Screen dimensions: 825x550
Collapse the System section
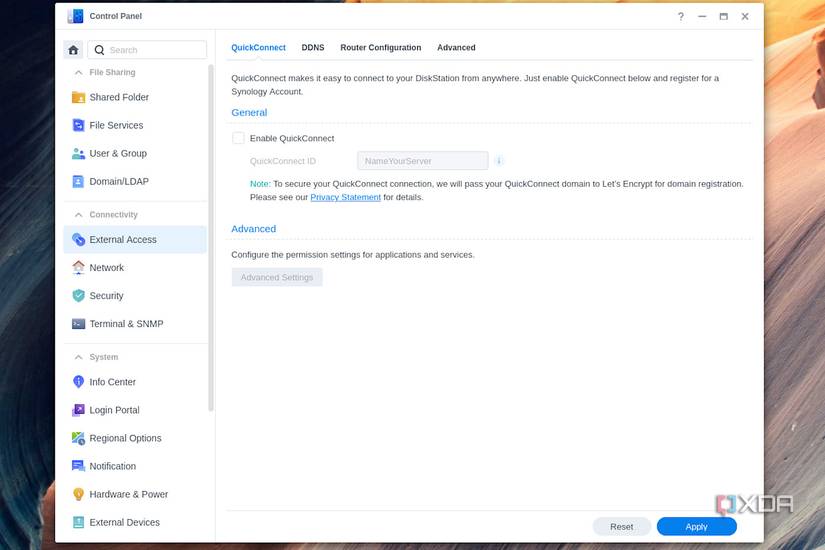79,357
